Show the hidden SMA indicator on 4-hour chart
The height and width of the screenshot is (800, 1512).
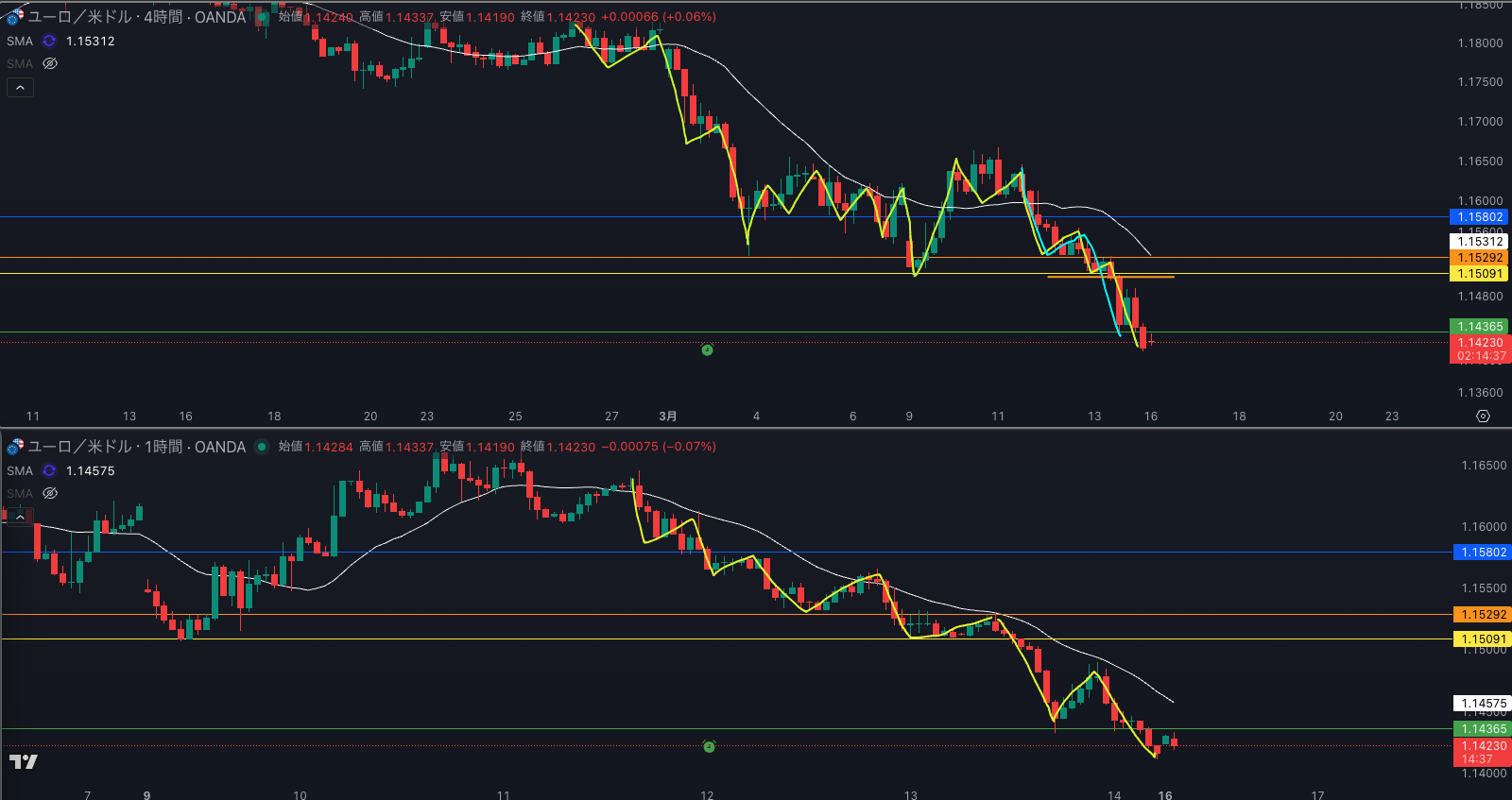[x=50, y=64]
